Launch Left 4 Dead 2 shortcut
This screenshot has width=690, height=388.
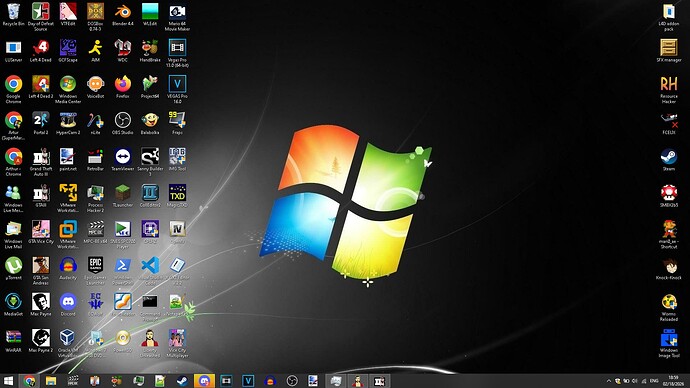pos(40,87)
